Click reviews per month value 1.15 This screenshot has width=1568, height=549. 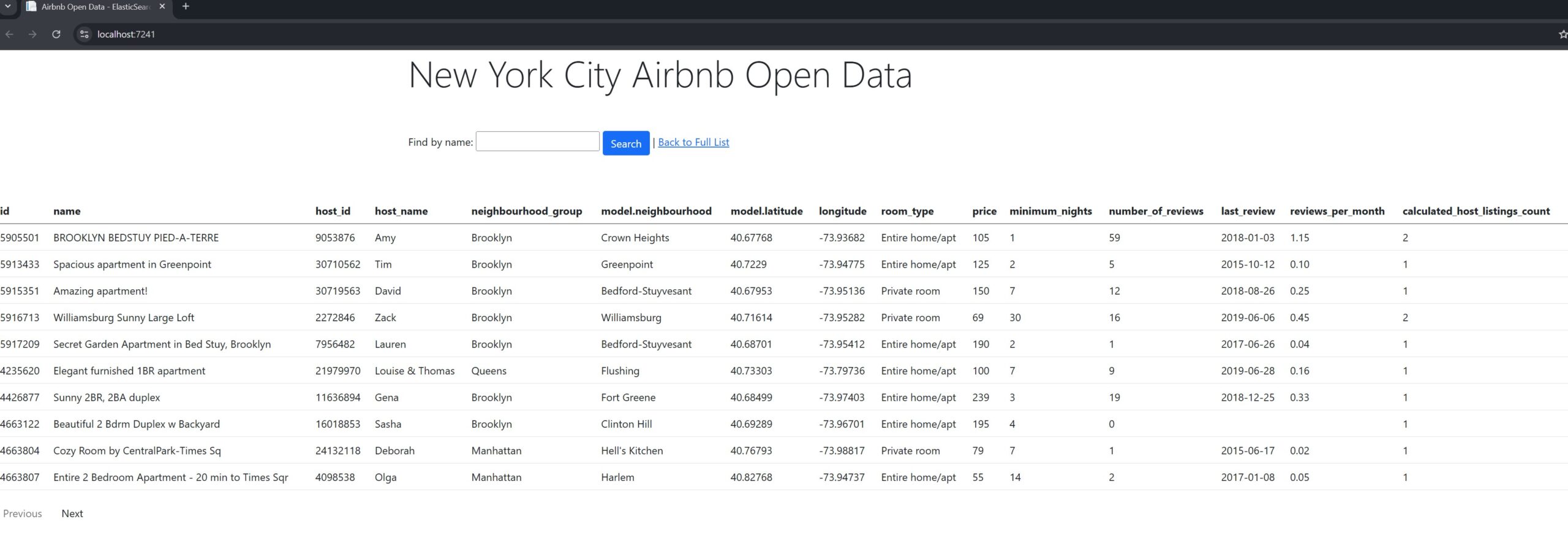click(x=1299, y=238)
